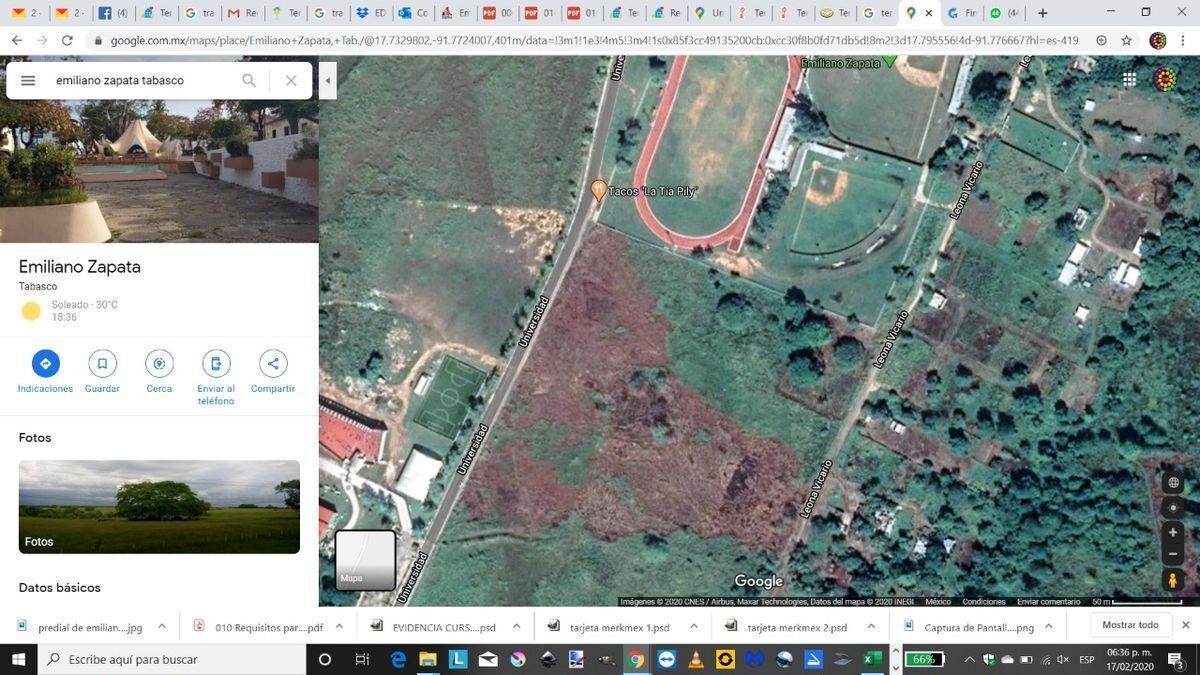Screen dimensions: 1200x675
Task: Expand predial de emilian....jpg download options
Action: click(x=162, y=627)
